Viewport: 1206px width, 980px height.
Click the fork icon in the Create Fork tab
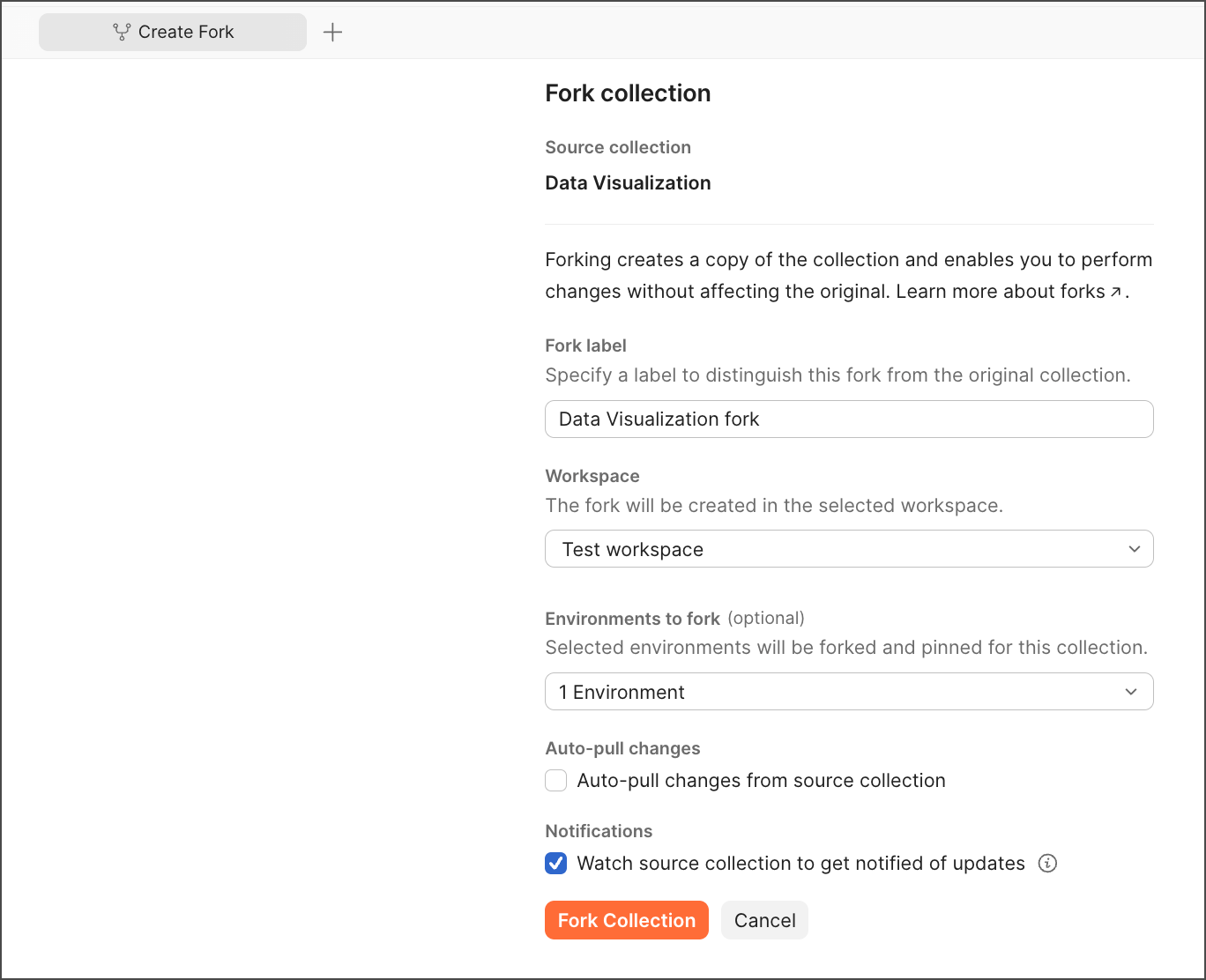pos(122,33)
